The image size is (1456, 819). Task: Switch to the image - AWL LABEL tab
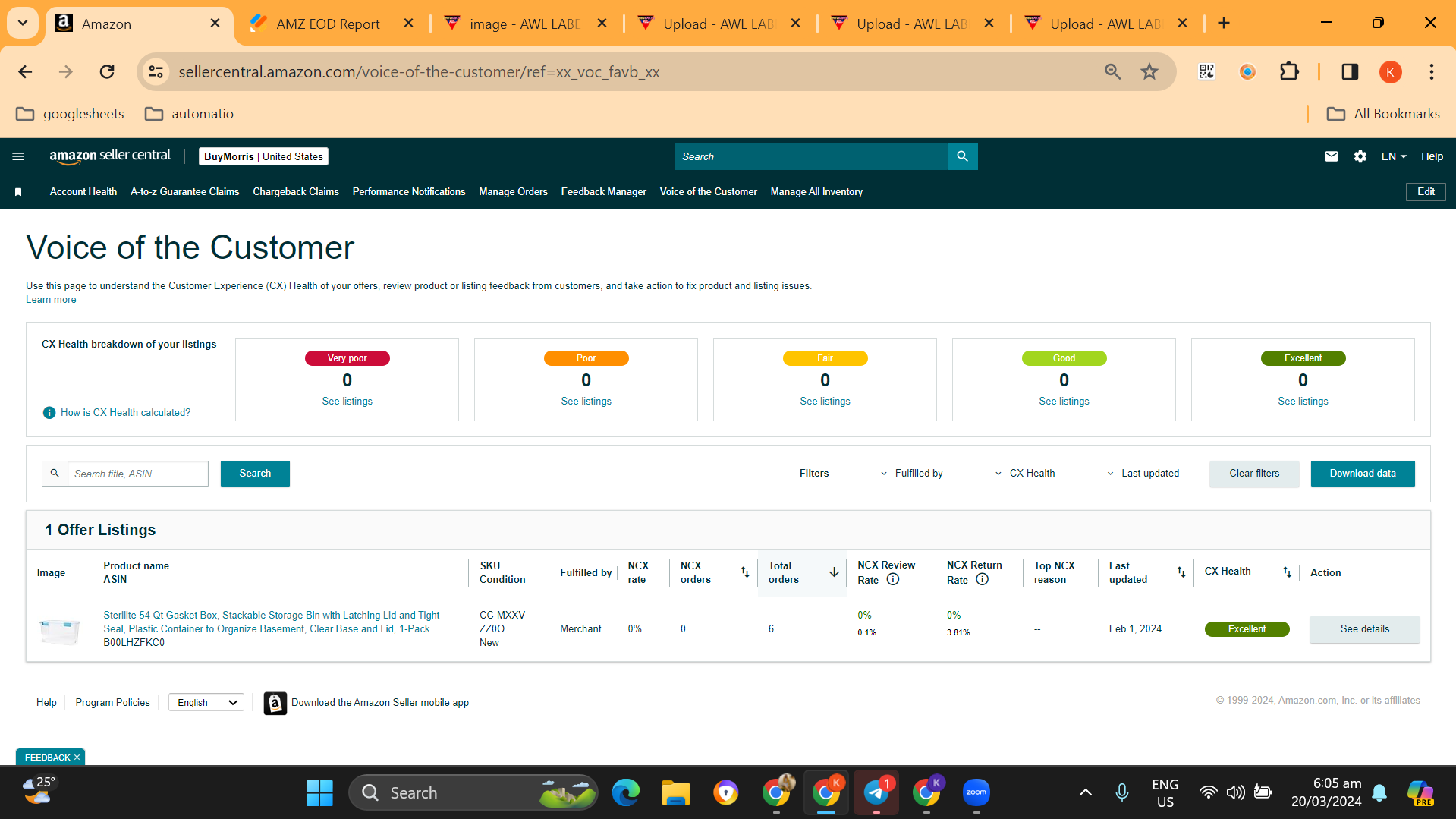click(x=526, y=24)
